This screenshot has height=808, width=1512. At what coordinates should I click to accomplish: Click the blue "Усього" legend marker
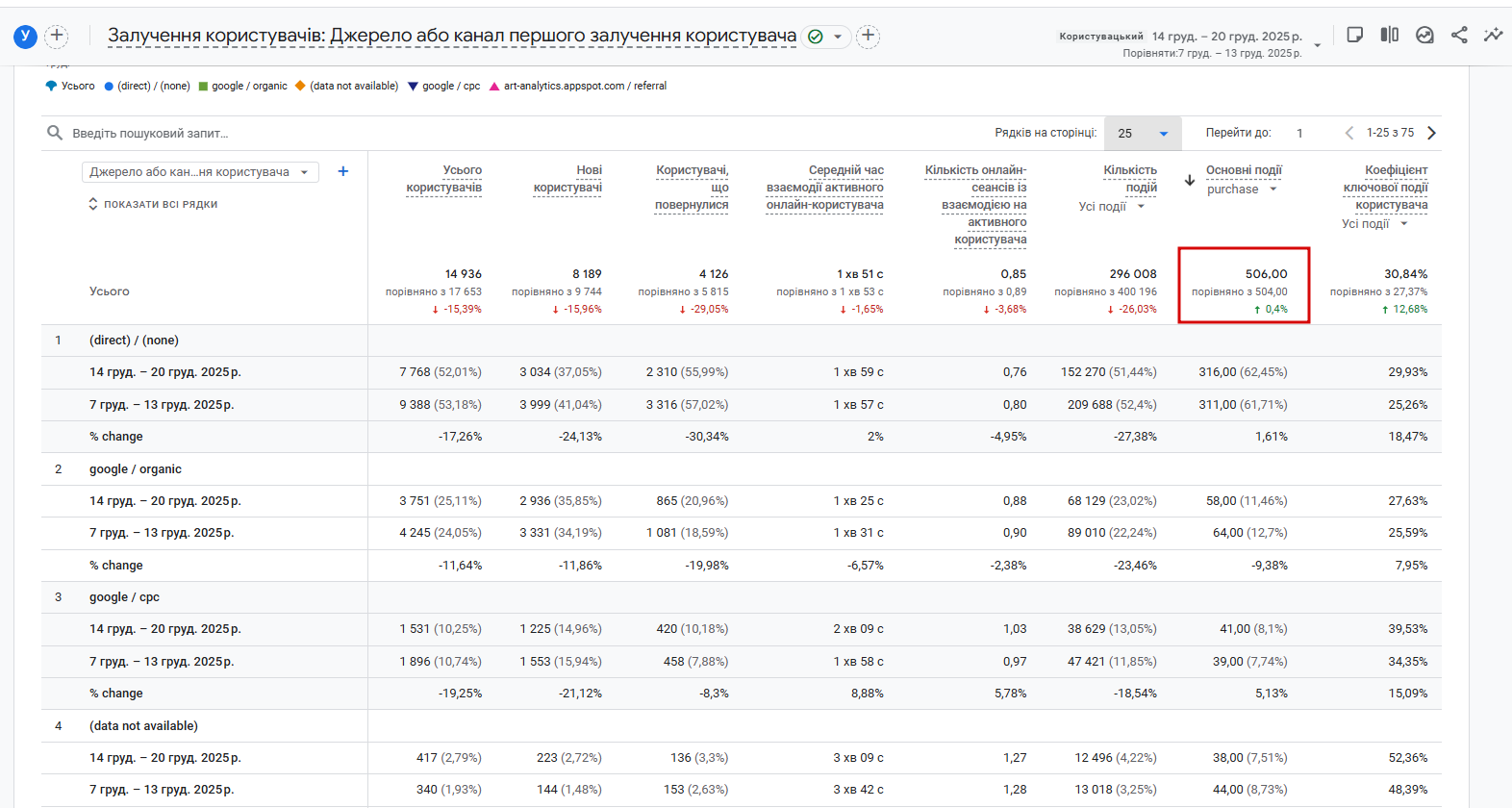coord(51,86)
